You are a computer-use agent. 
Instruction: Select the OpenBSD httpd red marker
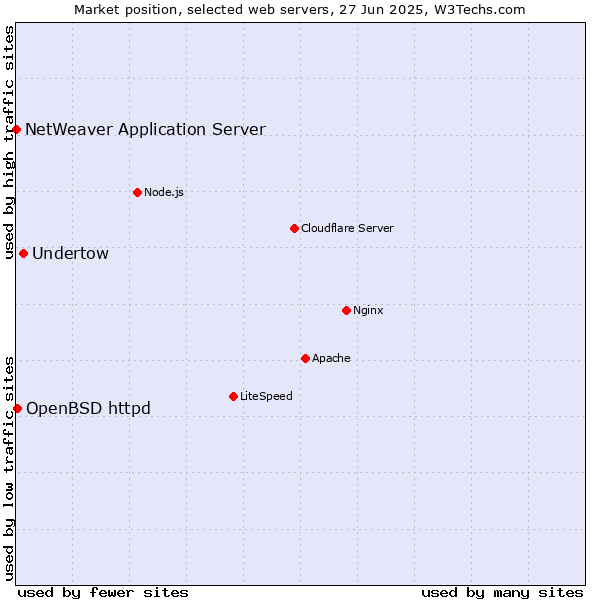(x=18, y=409)
